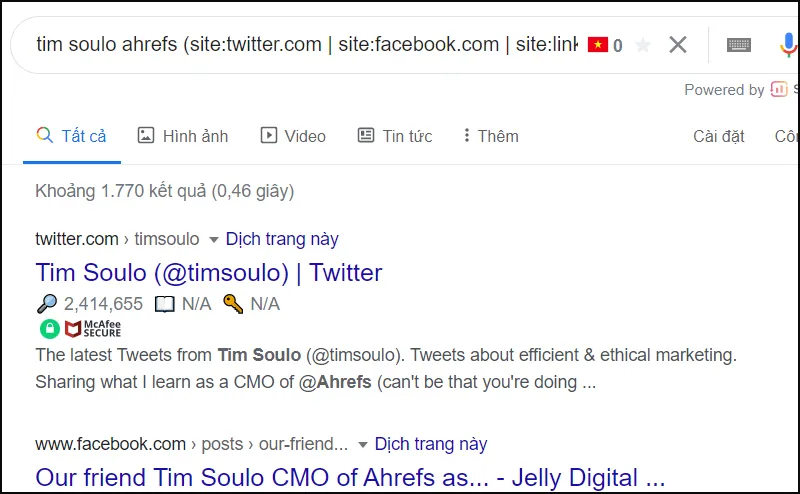Click the Vietnam flag icon in search bar

tap(598, 45)
